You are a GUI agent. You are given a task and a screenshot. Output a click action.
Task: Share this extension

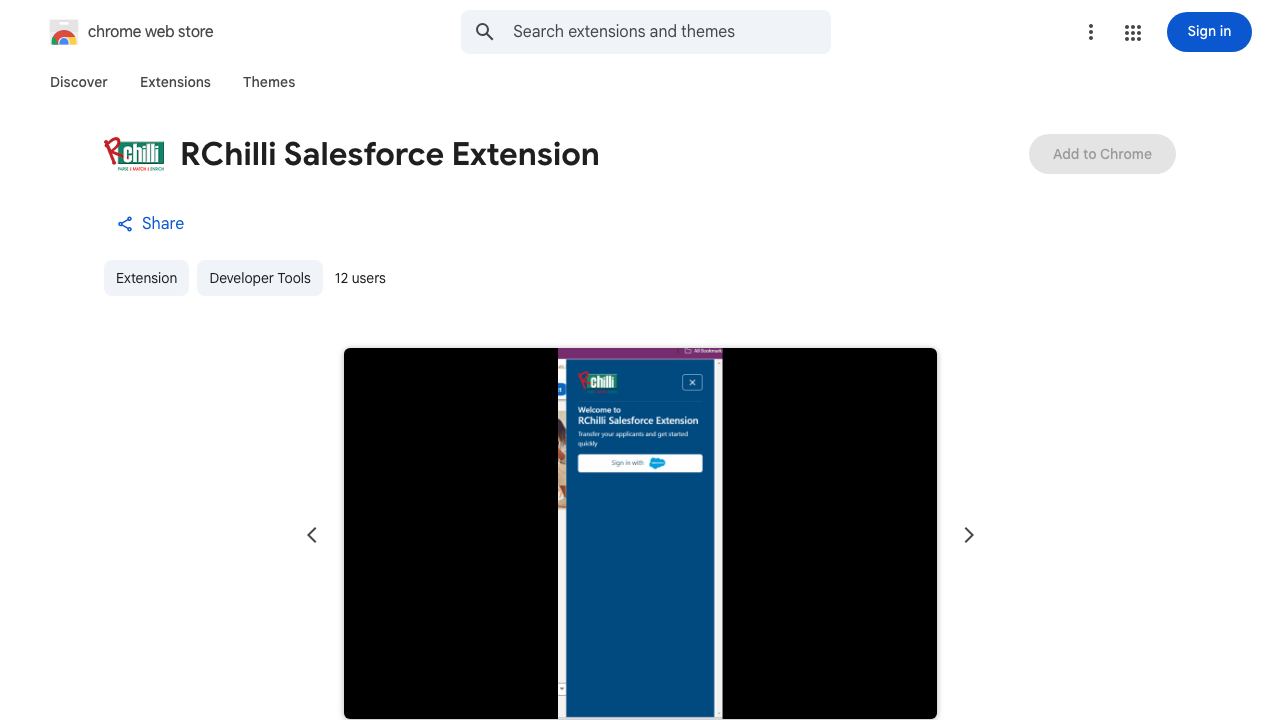coord(150,224)
